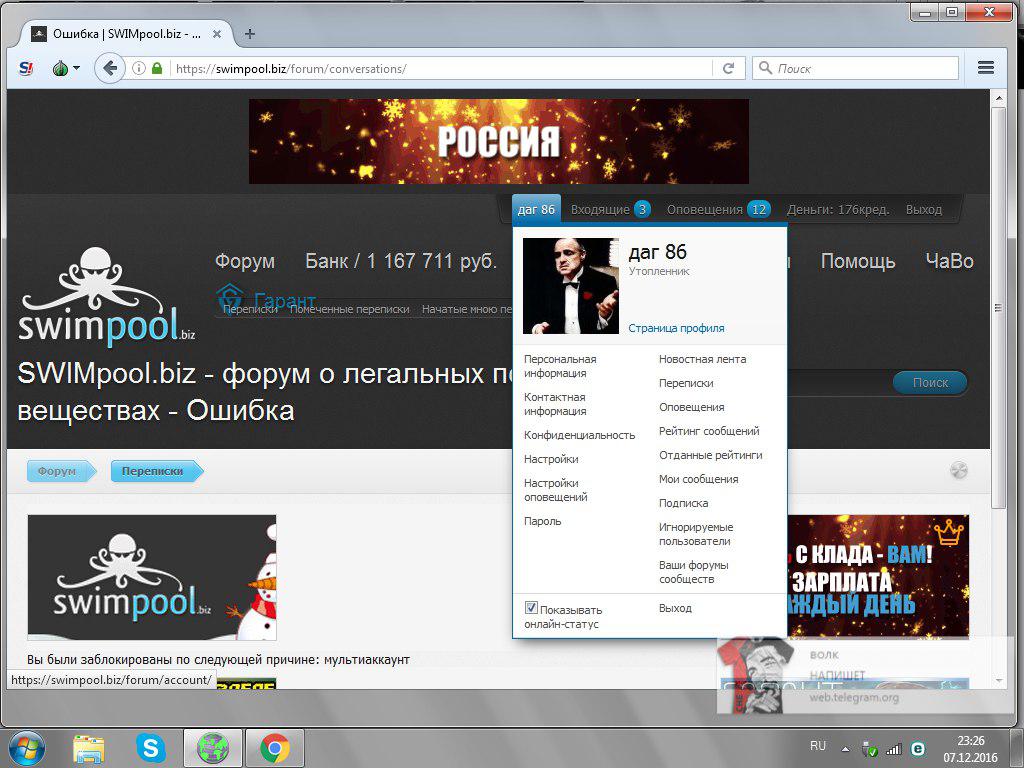This screenshot has height=768, width=1024.
Task: Reload the page with the refresh icon
Action: [x=729, y=69]
